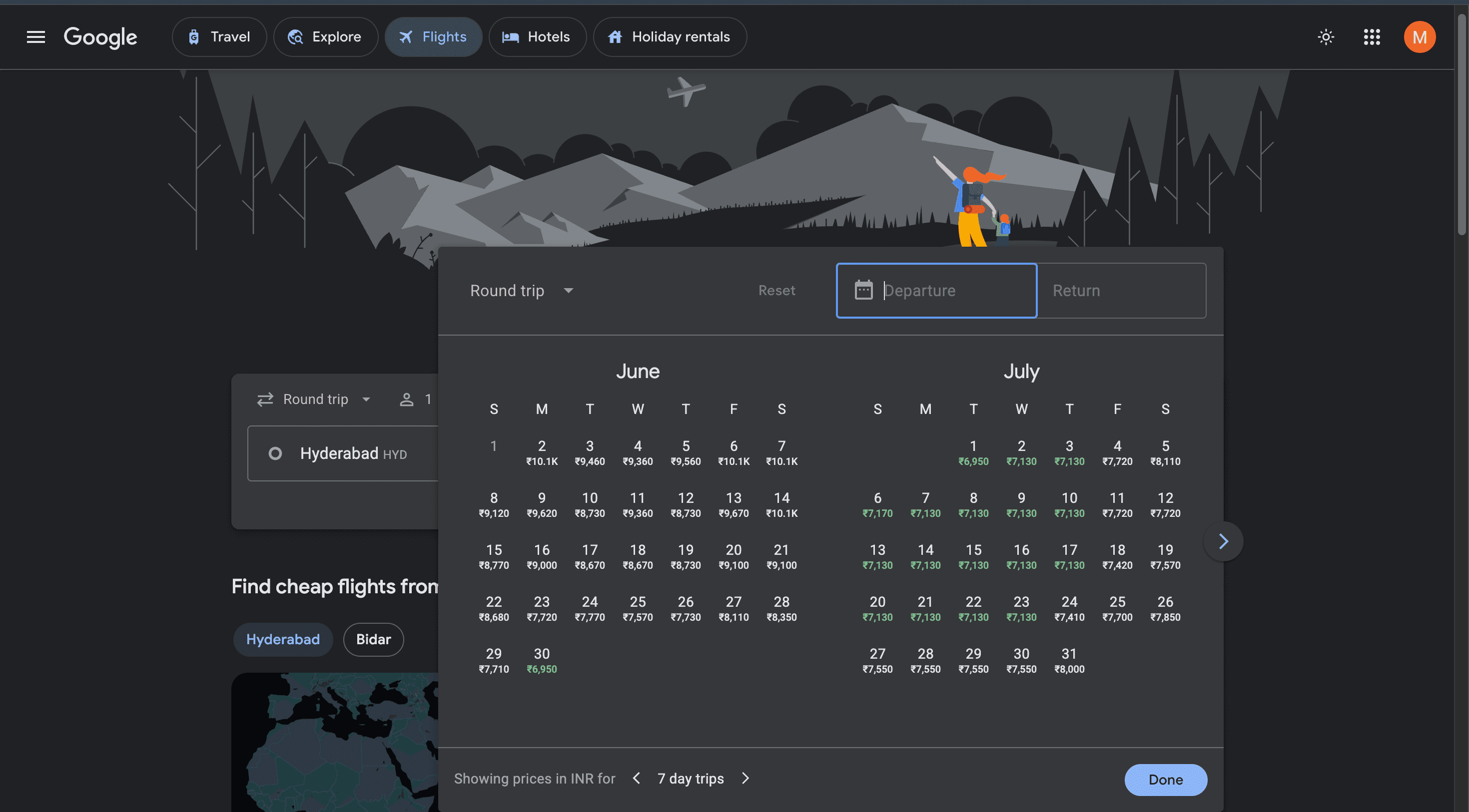Click Reset to clear dates
Screen dimensions: 1469x812
(776, 291)
